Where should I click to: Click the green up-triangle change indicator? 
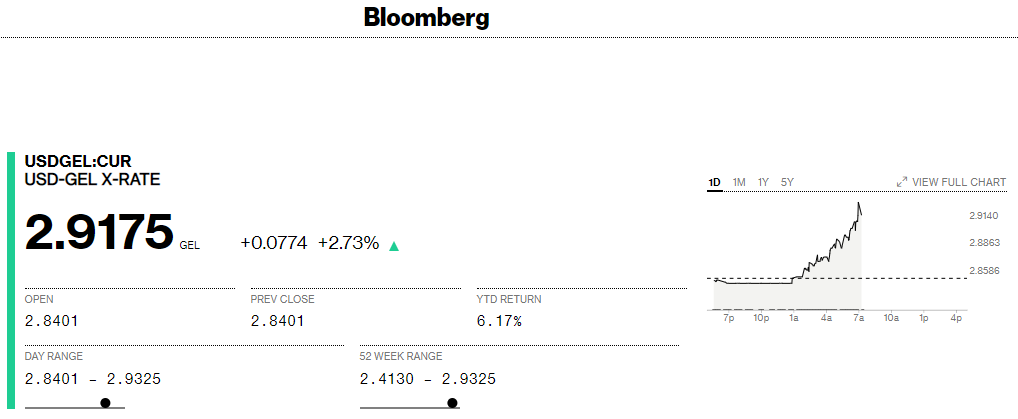coord(394,246)
